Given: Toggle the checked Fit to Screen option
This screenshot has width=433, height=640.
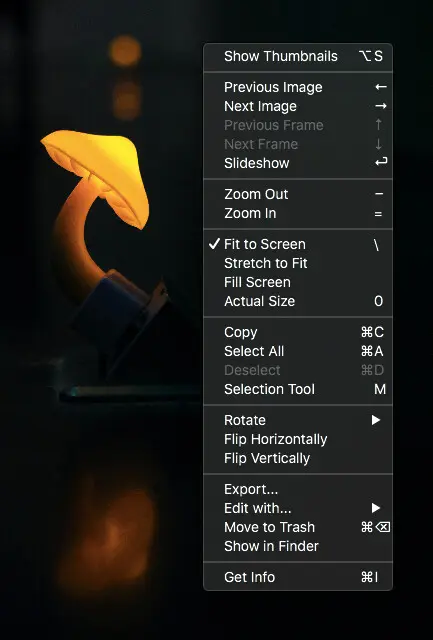Looking at the screenshot, I should click(x=298, y=244).
